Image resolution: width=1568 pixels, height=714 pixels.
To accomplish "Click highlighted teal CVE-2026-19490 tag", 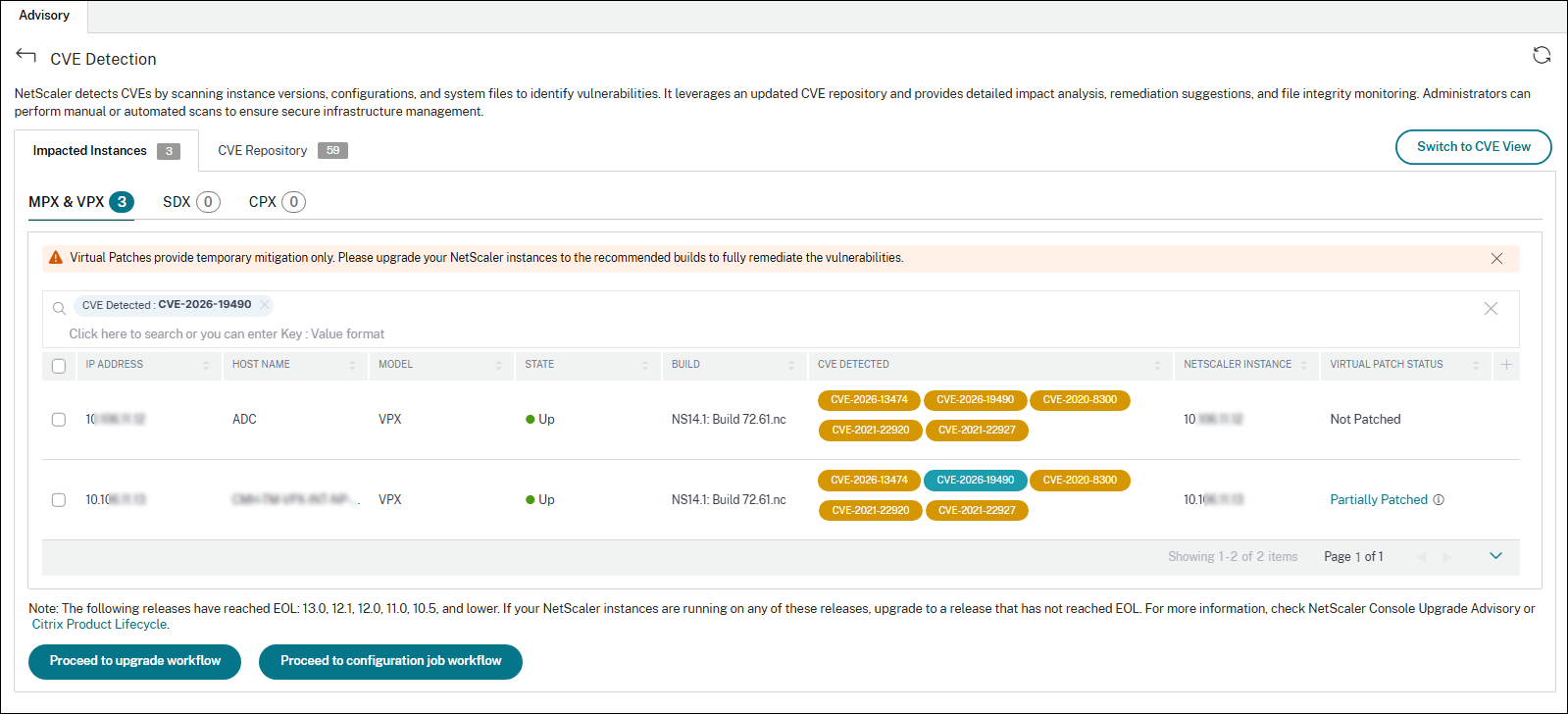I will click(x=975, y=480).
